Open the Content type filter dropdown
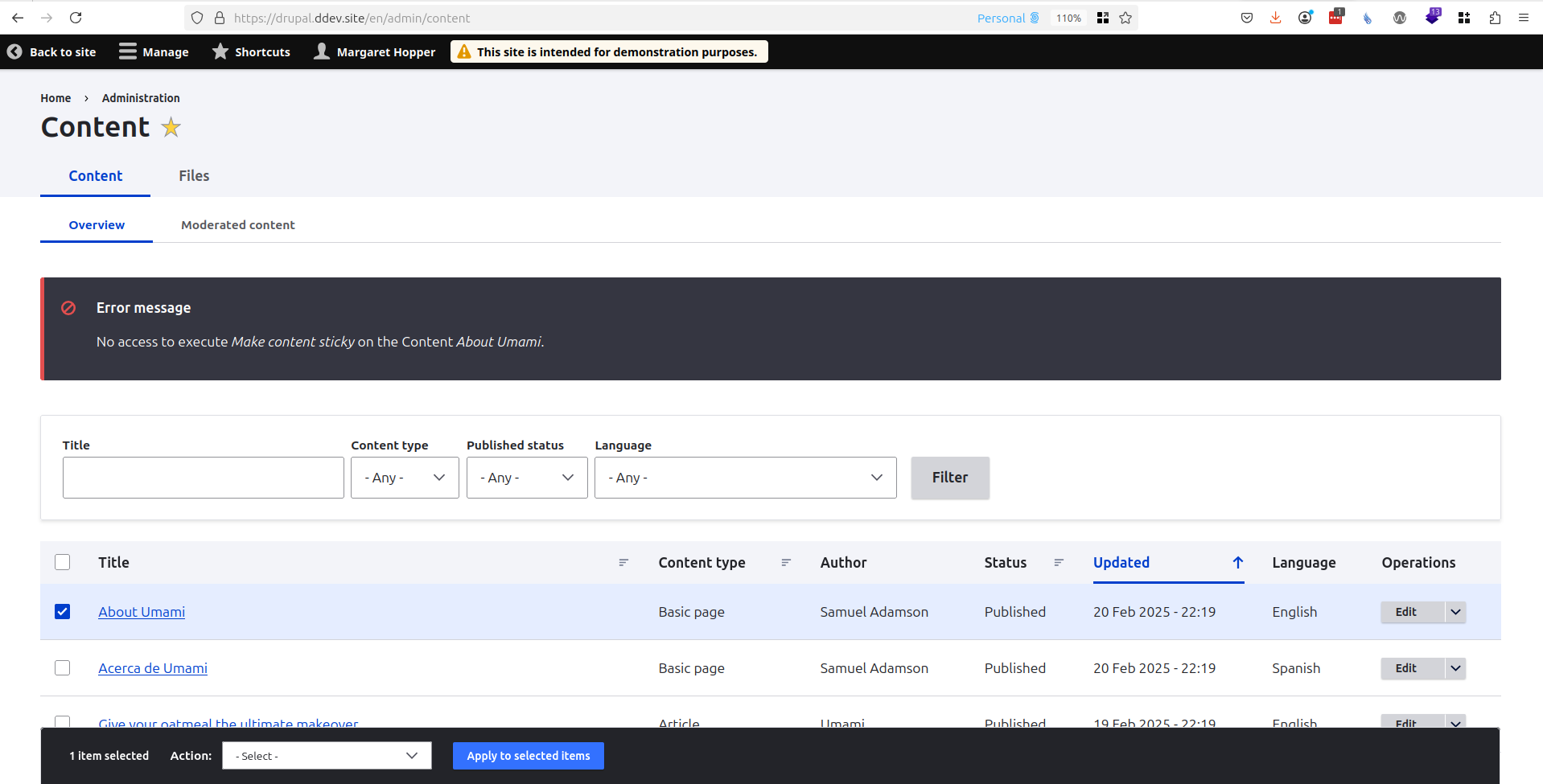This screenshot has height=784, width=1543. coord(405,478)
